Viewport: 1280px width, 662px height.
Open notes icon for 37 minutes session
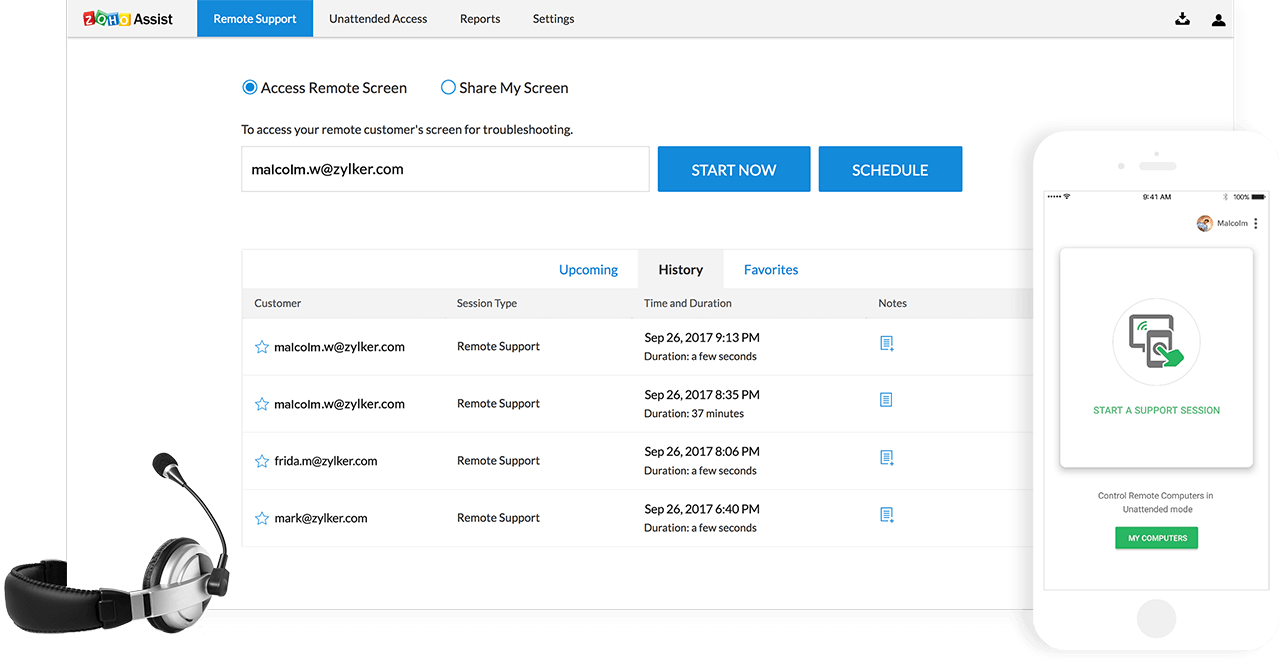886,400
